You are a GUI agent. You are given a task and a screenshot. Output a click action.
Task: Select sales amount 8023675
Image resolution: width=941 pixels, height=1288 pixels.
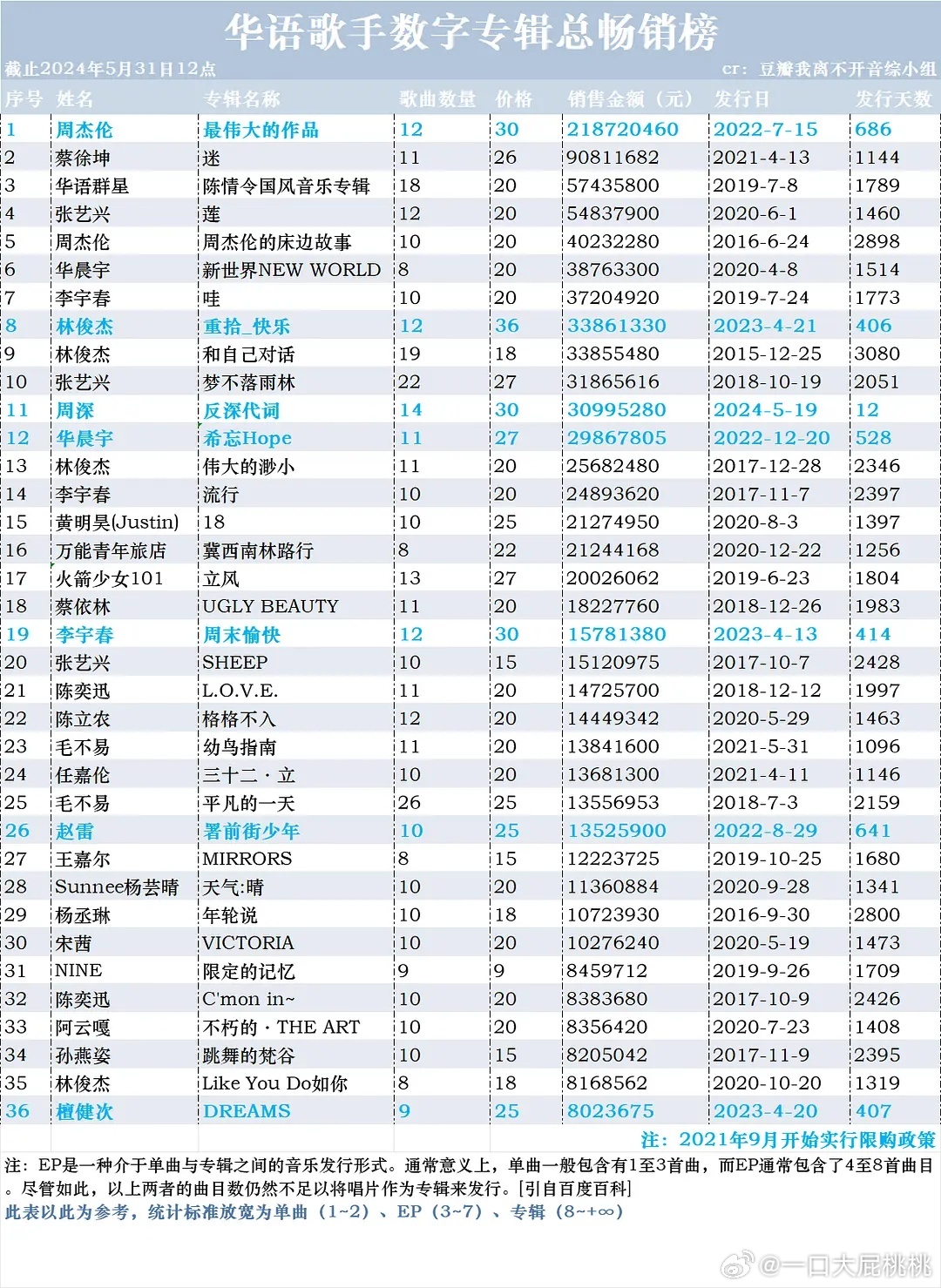[x=610, y=1111]
